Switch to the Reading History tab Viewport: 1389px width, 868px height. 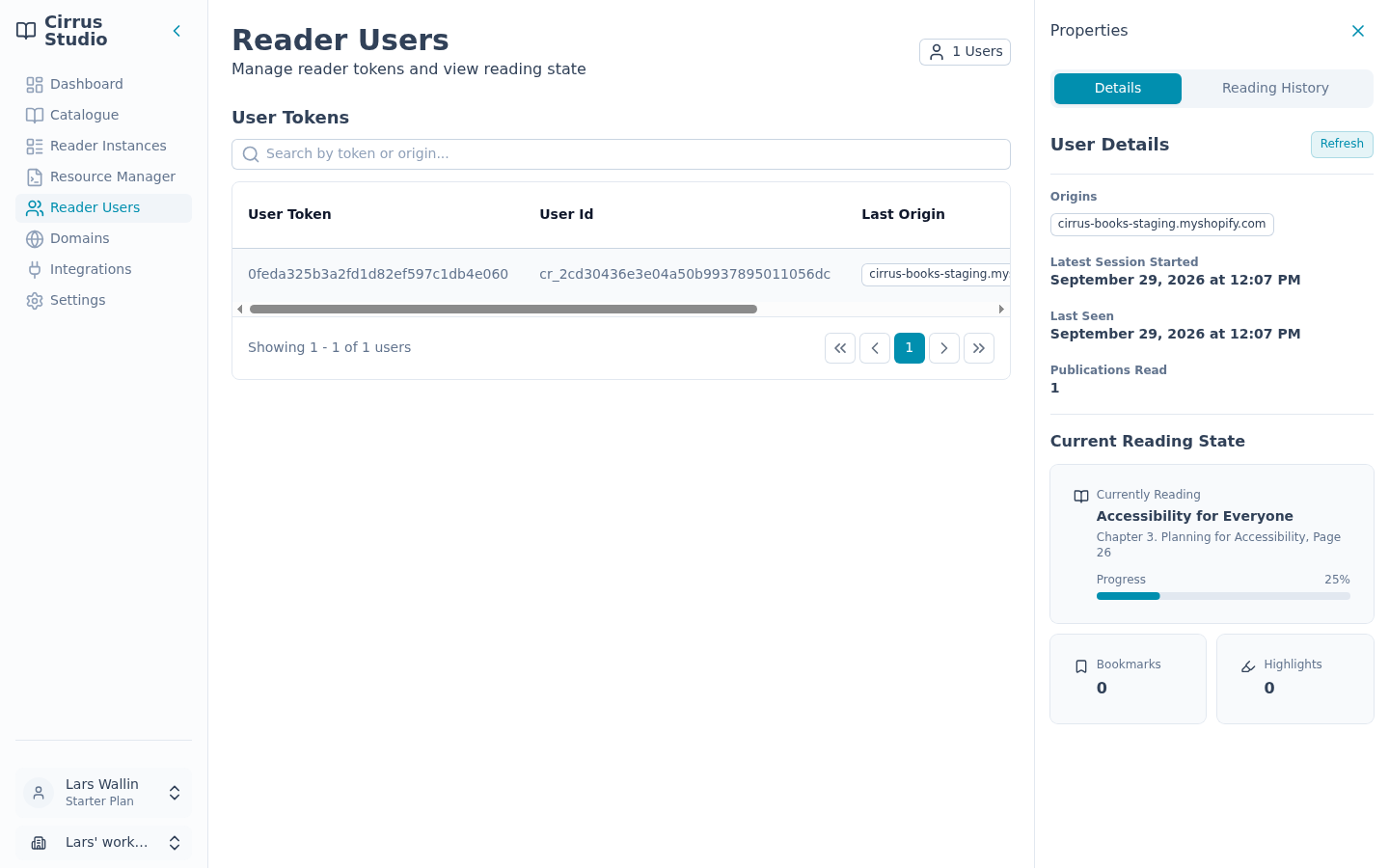click(1275, 89)
